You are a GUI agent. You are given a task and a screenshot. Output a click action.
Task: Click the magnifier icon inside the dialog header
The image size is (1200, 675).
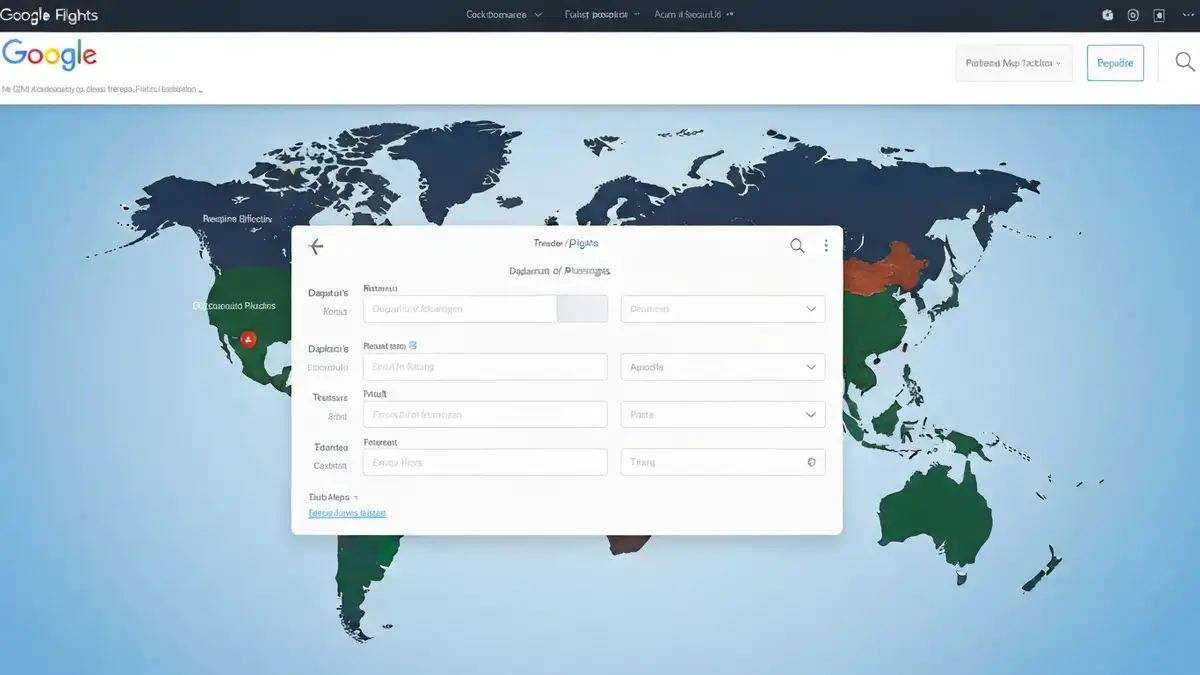[797, 246]
